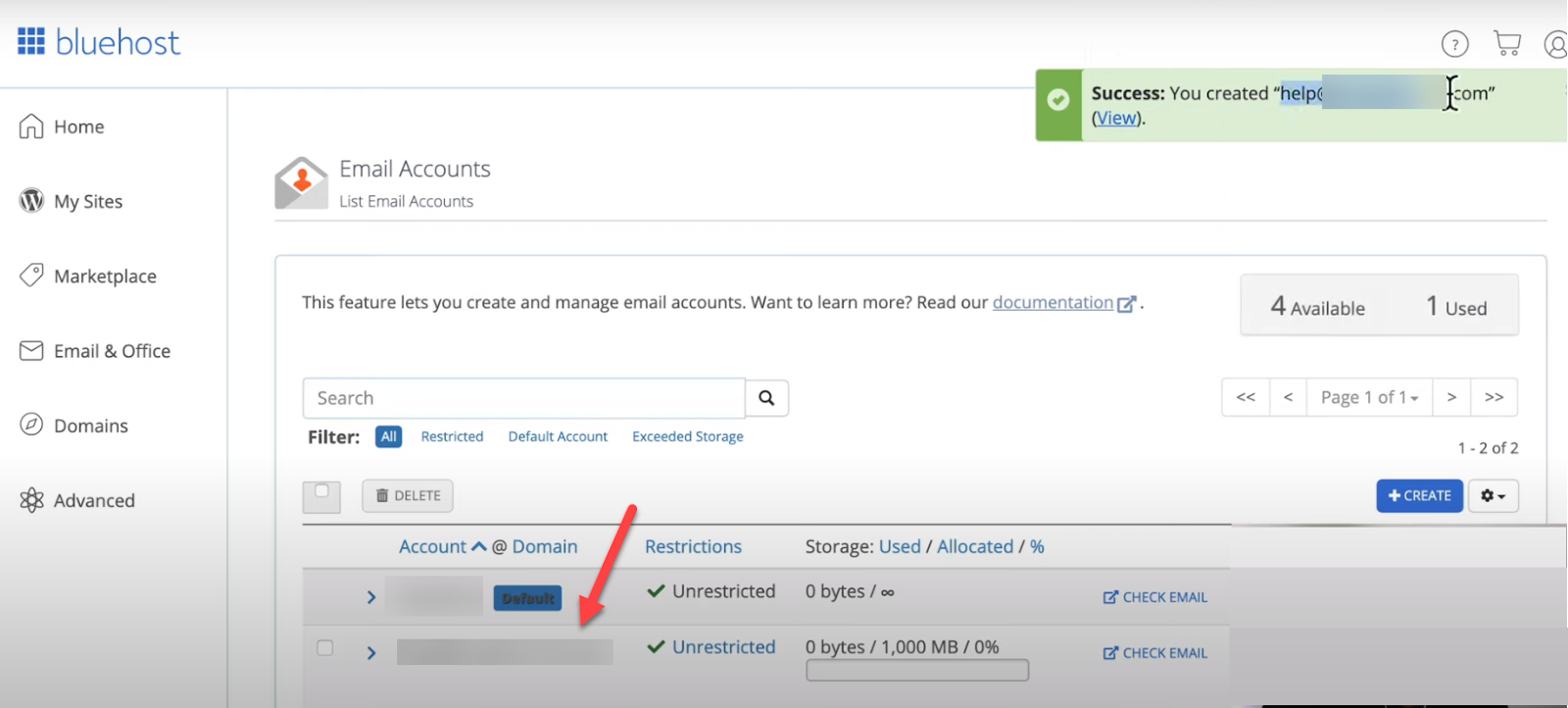Expand the default account row chevron
The width and height of the screenshot is (1568, 708).
371,597
